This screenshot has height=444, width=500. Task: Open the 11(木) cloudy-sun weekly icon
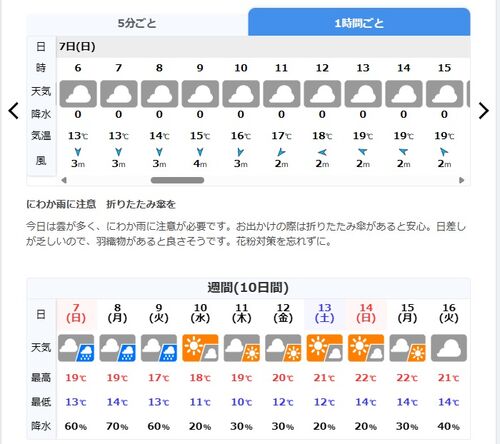click(x=242, y=348)
